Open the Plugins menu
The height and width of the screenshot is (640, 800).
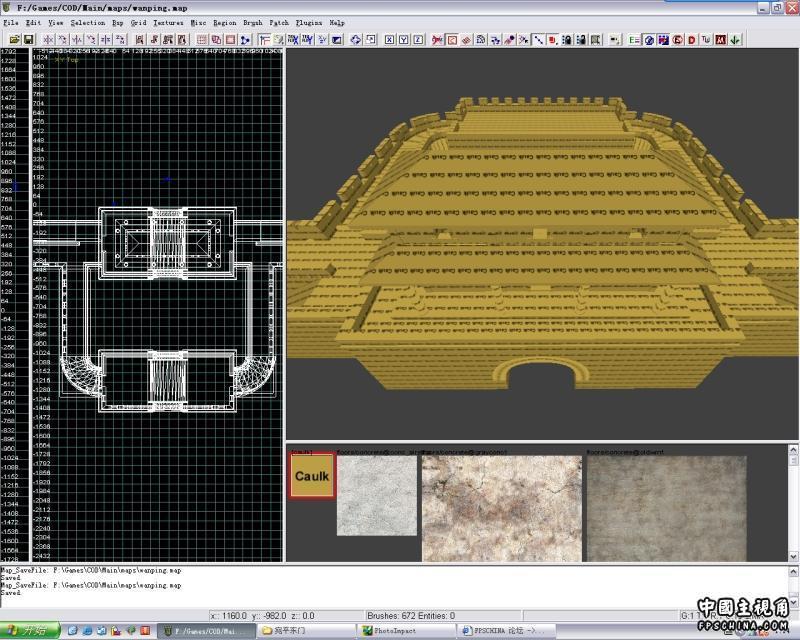[309, 23]
